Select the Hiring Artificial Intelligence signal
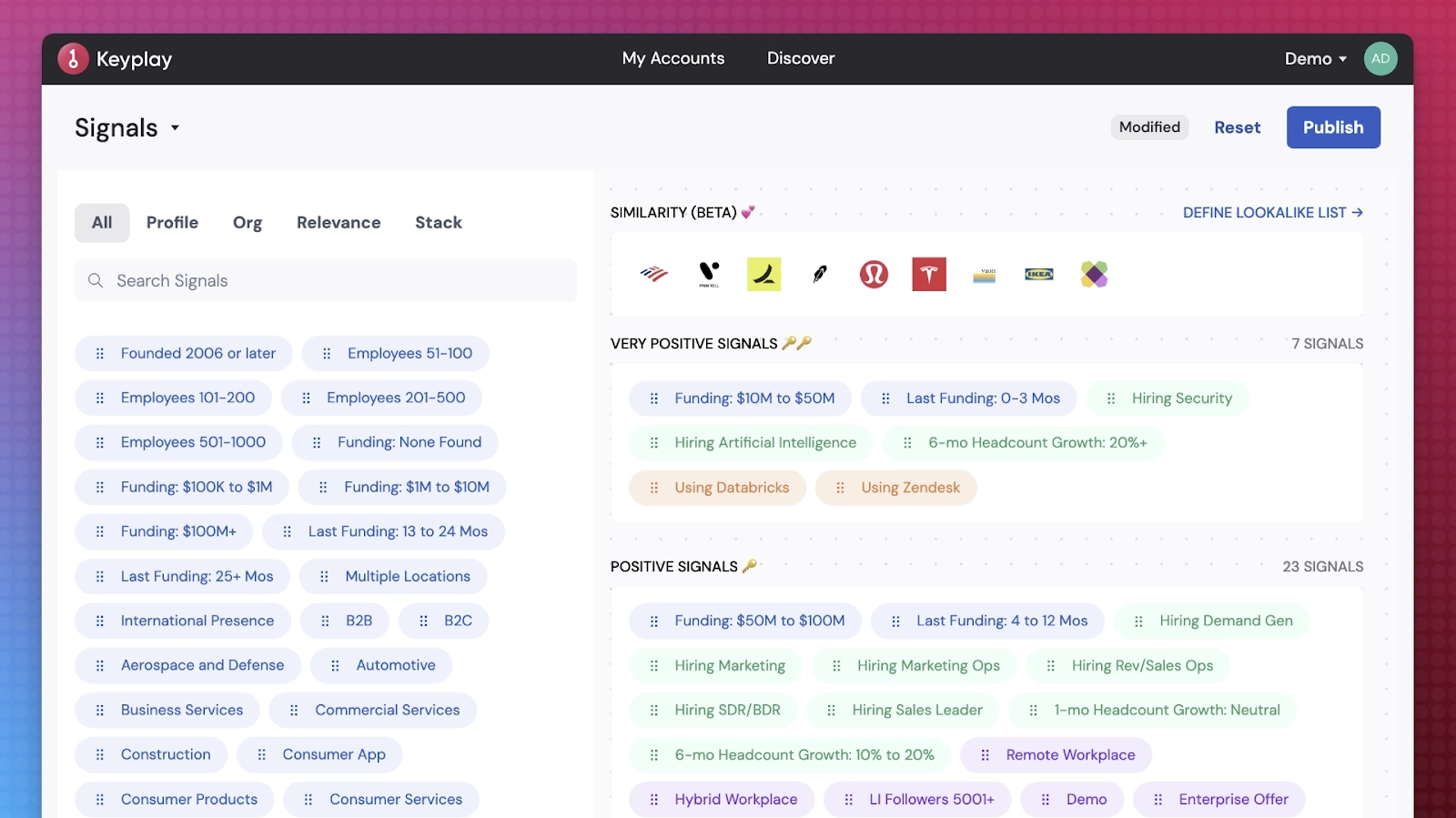The image size is (1456, 818). point(751,443)
